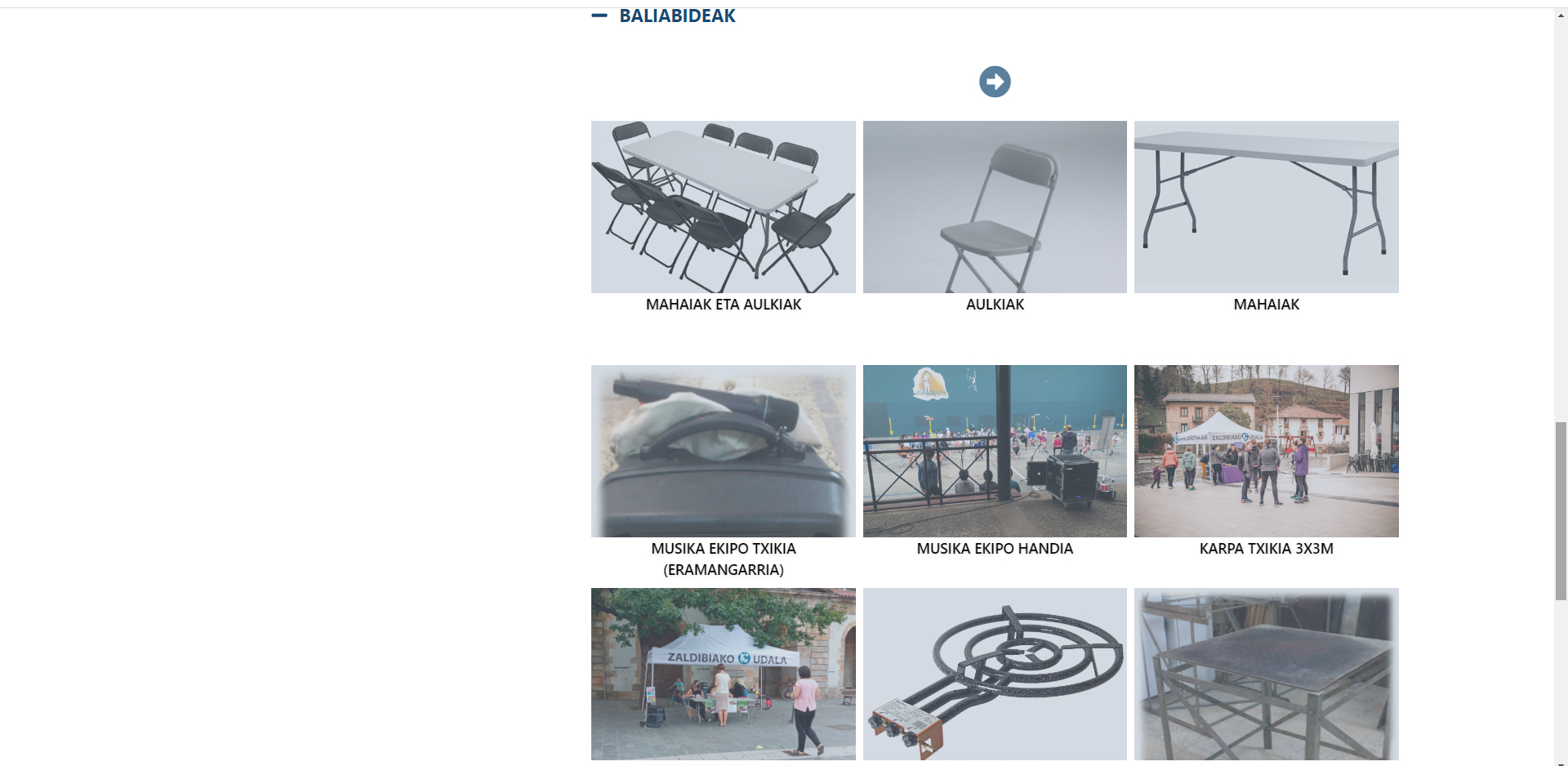This screenshot has width=1568, height=766.
Task: Click the scrollbar down arrow
Action: tap(1561, 763)
